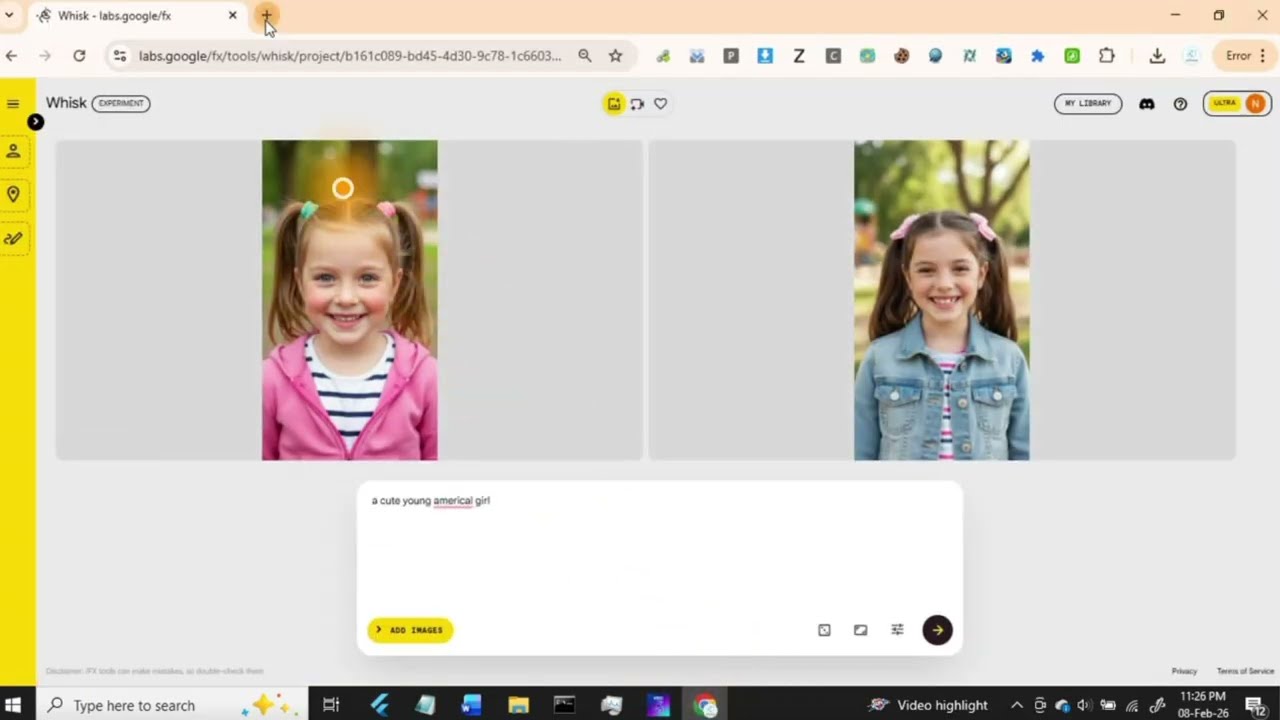Image resolution: width=1280 pixels, height=720 pixels.
Task: Select the Scene location pin icon
Action: [x=13, y=194]
